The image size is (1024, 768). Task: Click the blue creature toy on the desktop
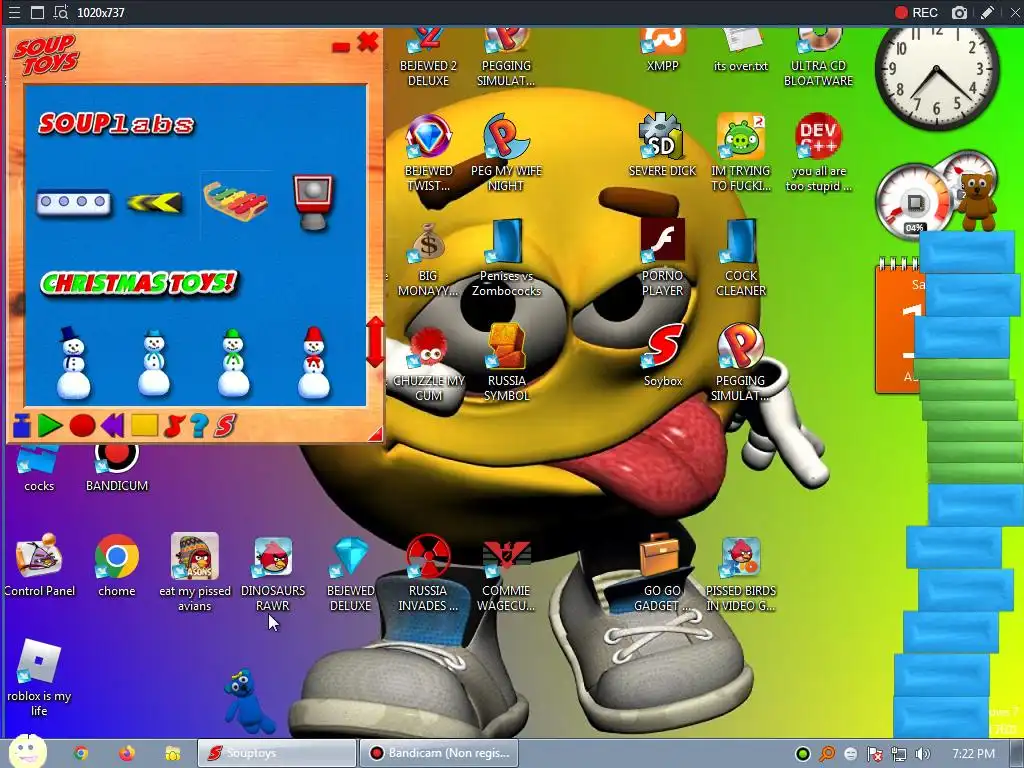coord(247,700)
